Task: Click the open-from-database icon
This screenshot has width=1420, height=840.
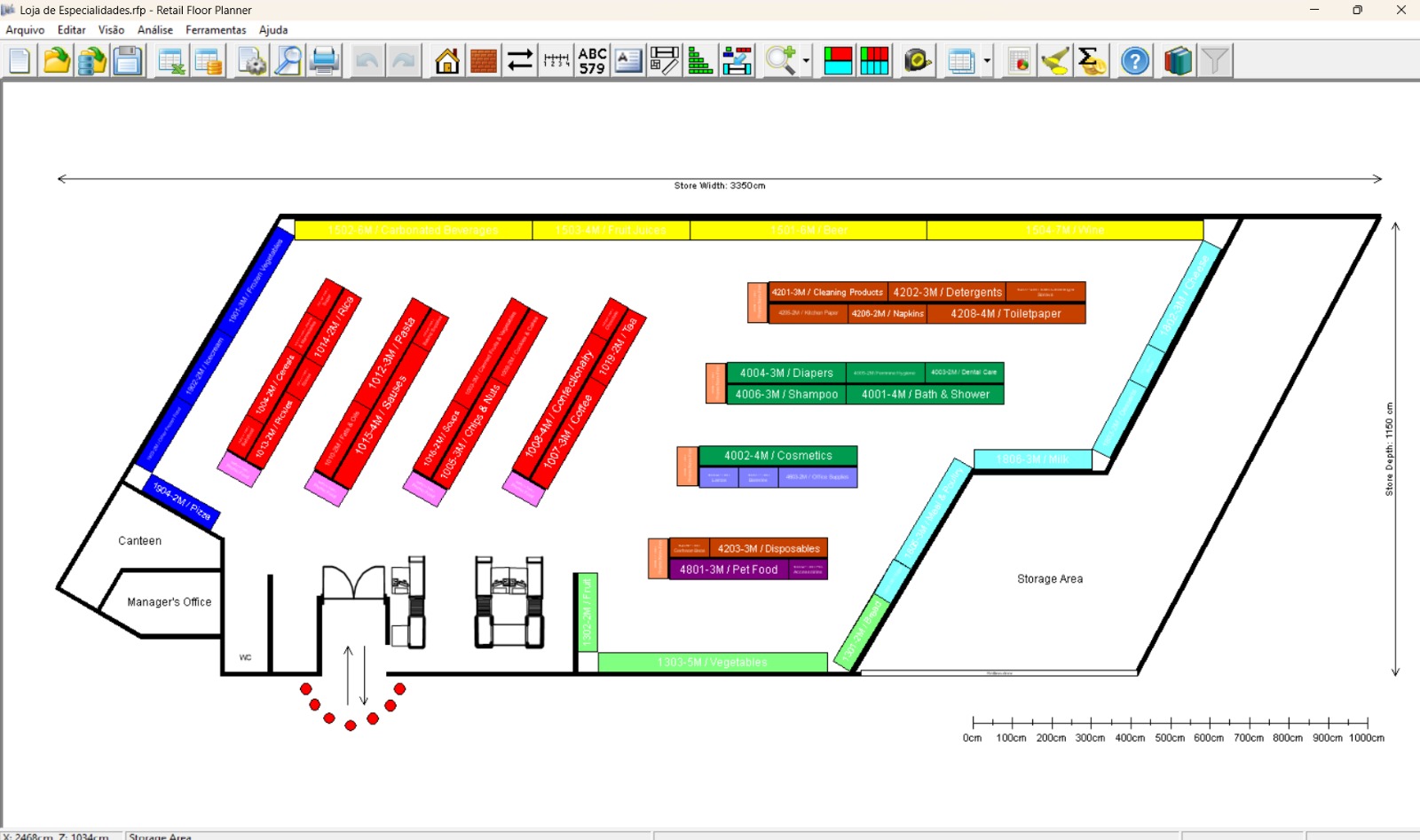Action: pos(91,61)
